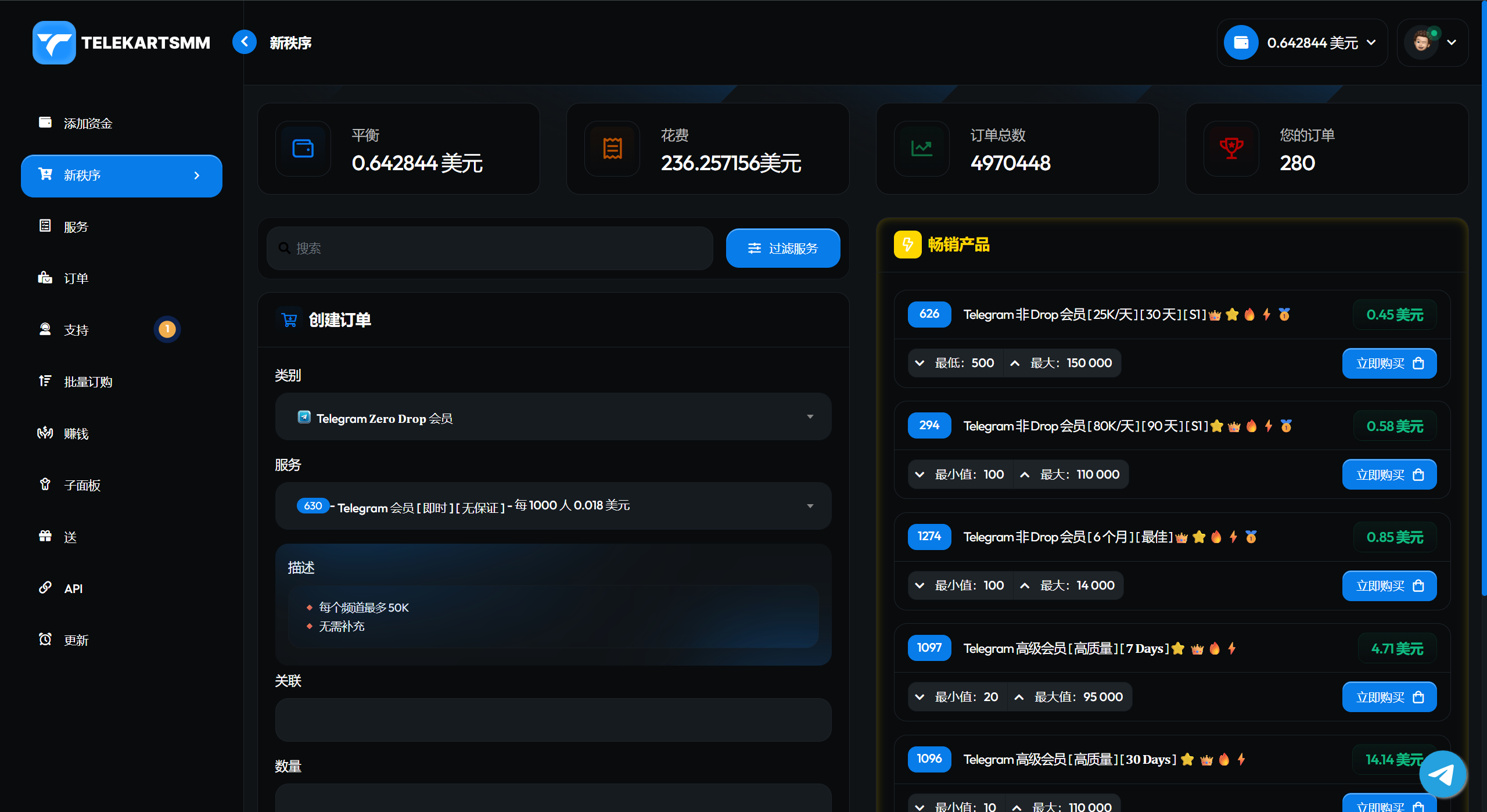
Task: Open 支持 in the sidebar
Action: (x=121, y=330)
